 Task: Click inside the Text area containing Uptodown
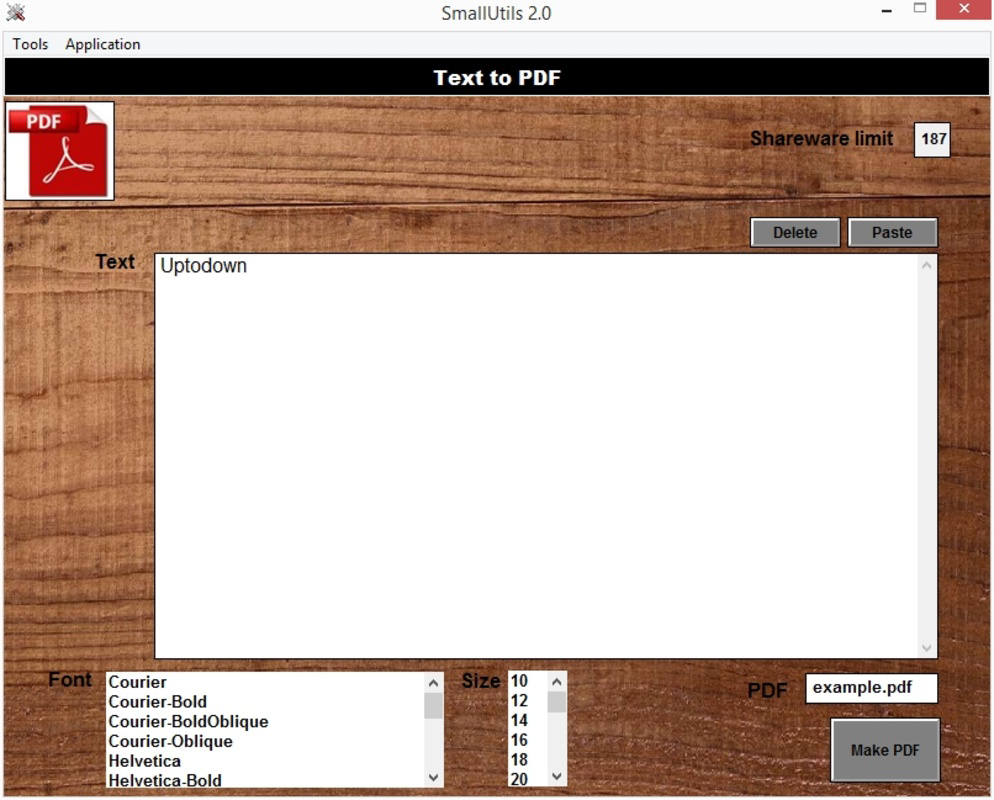coord(538,456)
